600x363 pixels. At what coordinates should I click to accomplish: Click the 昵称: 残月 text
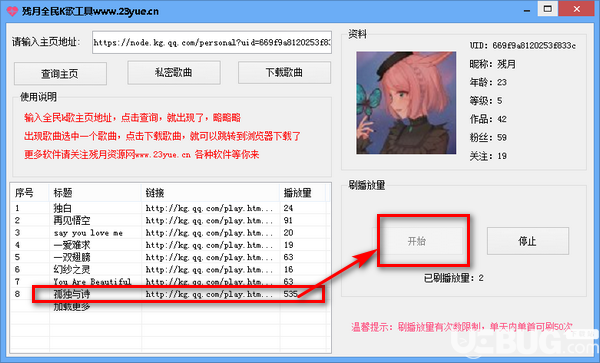coord(493,64)
